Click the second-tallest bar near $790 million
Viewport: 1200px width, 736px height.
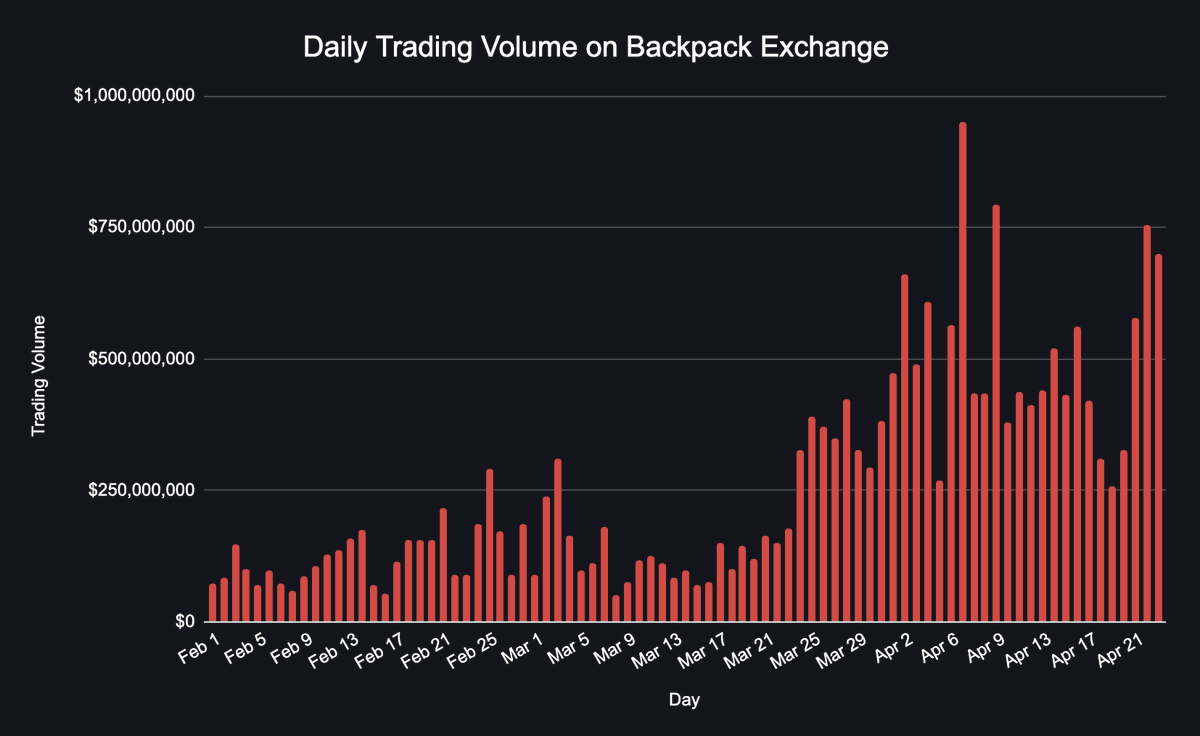(x=996, y=413)
